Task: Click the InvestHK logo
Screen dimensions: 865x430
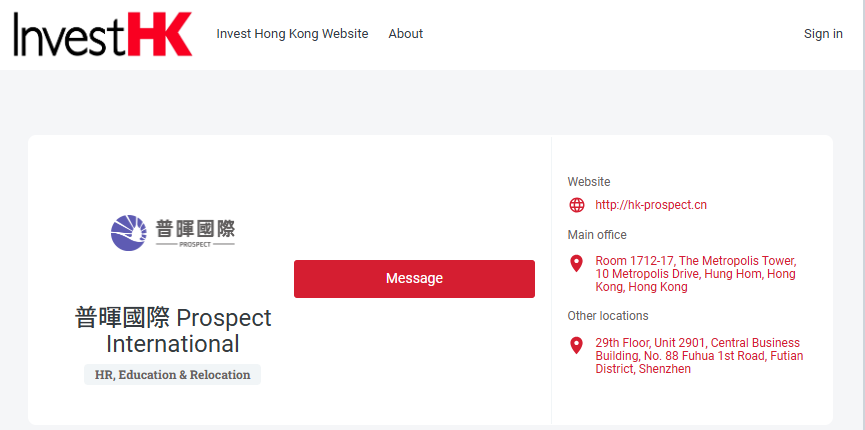Action: click(x=102, y=34)
